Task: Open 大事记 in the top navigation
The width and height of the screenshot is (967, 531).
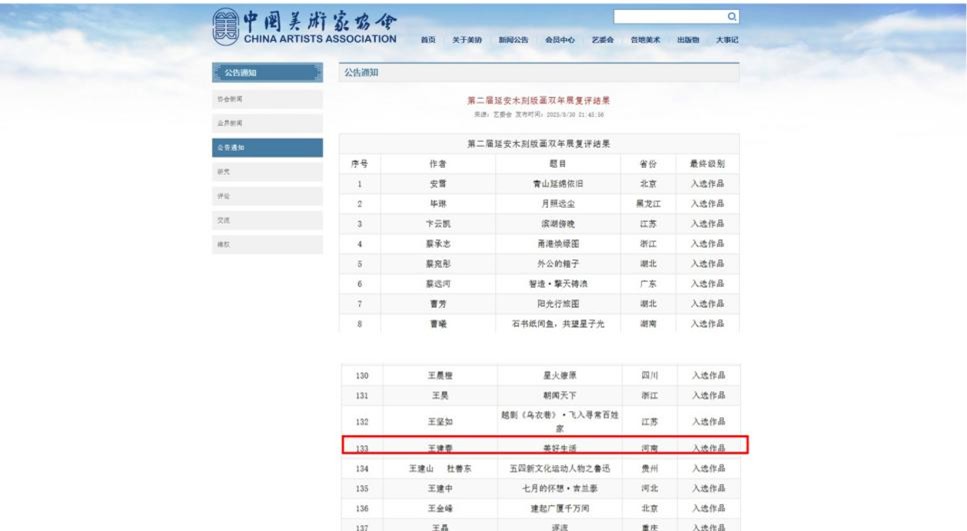Action: [727, 40]
